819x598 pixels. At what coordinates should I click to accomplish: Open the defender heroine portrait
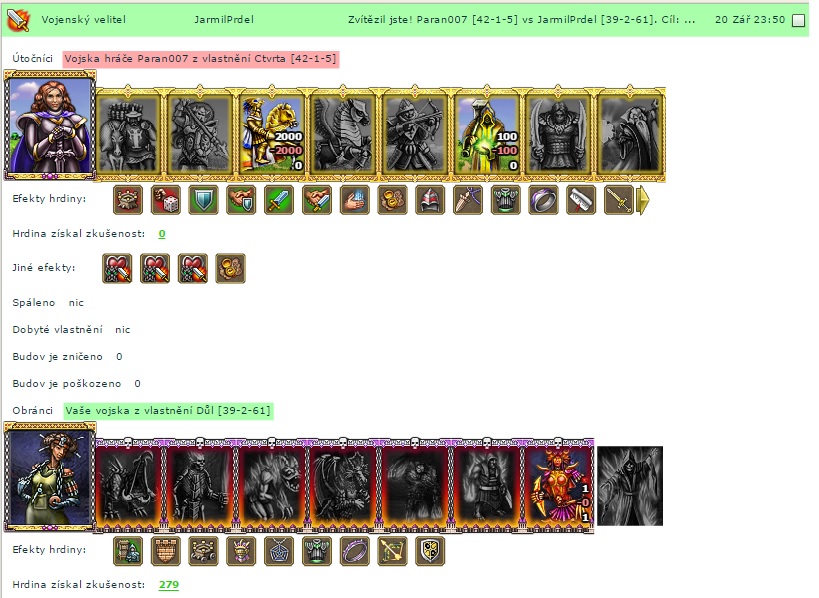click(x=50, y=476)
